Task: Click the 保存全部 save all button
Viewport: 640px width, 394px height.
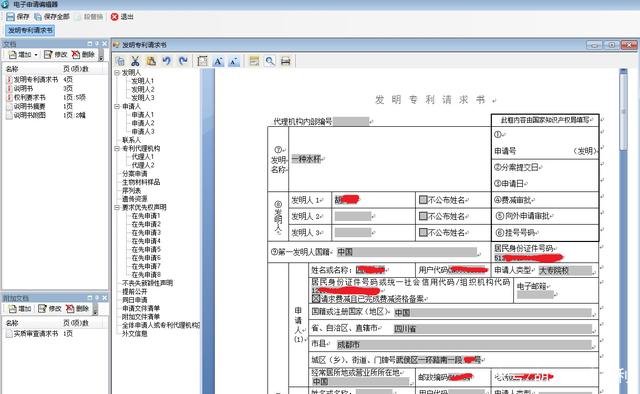Action: (52, 17)
